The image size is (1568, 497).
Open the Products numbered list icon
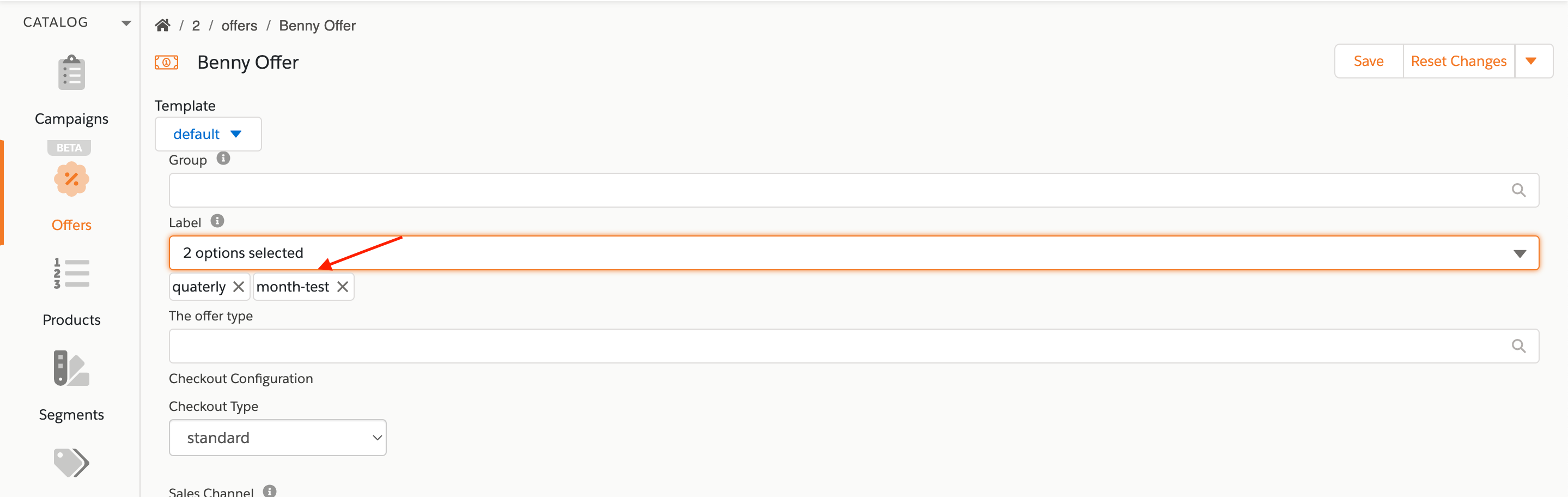[x=71, y=274]
